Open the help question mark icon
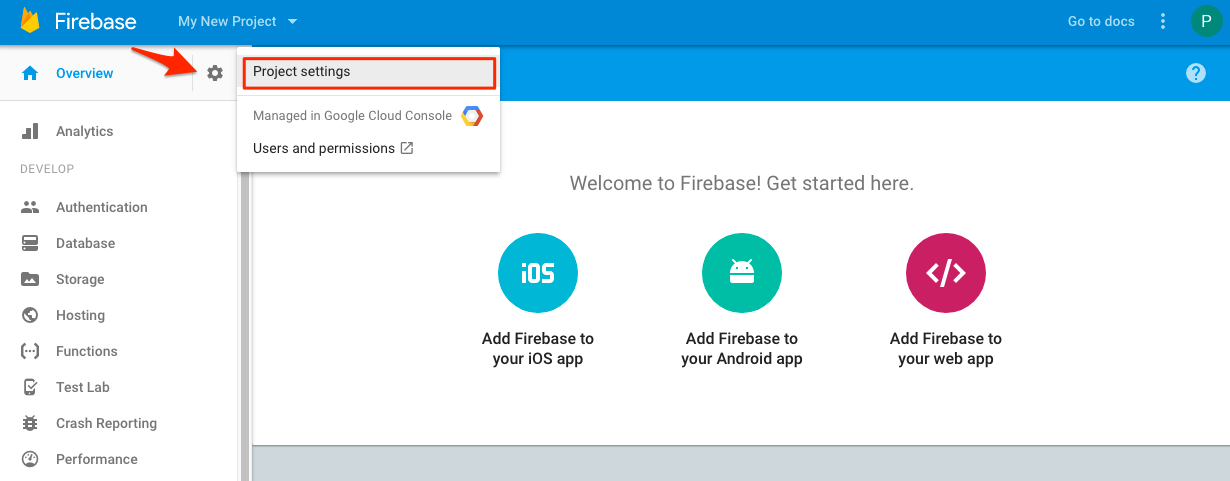This screenshot has width=1230, height=481. [1195, 73]
